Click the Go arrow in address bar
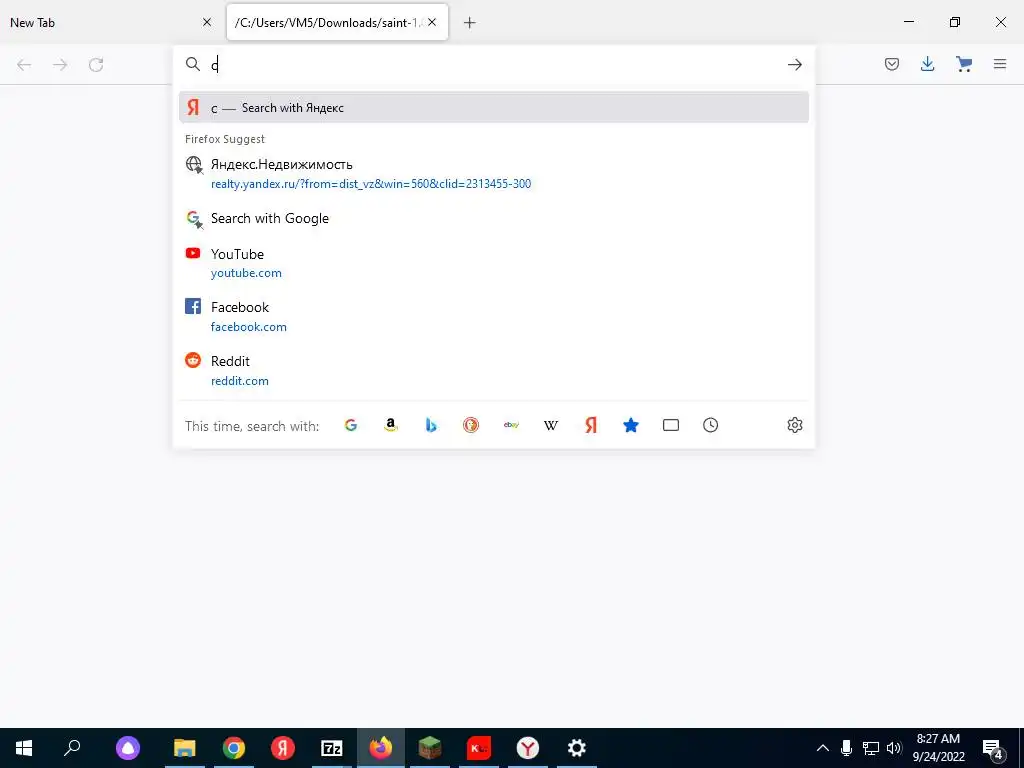Image resolution: width=1024 pixels, height=768 pixels. pyautogui.click(x=795, y=64)
